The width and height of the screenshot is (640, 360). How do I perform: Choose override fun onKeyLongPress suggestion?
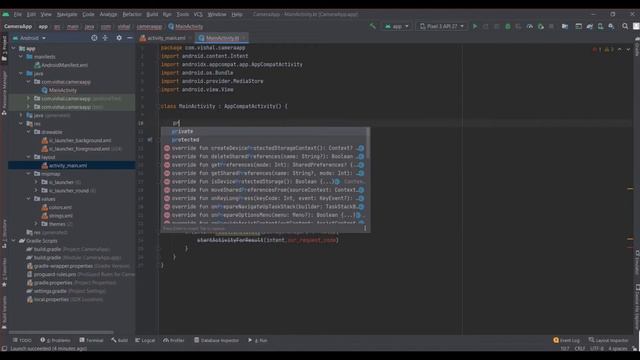click(264, 198)
